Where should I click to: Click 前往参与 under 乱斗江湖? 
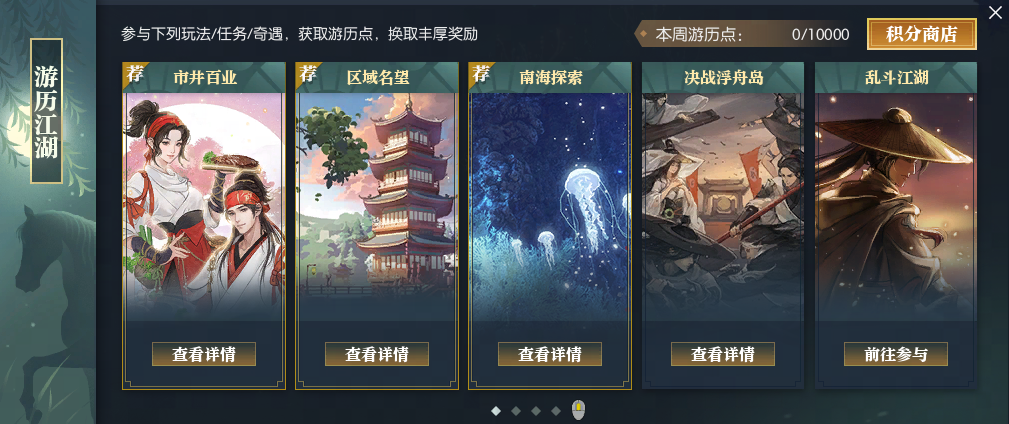896,354
